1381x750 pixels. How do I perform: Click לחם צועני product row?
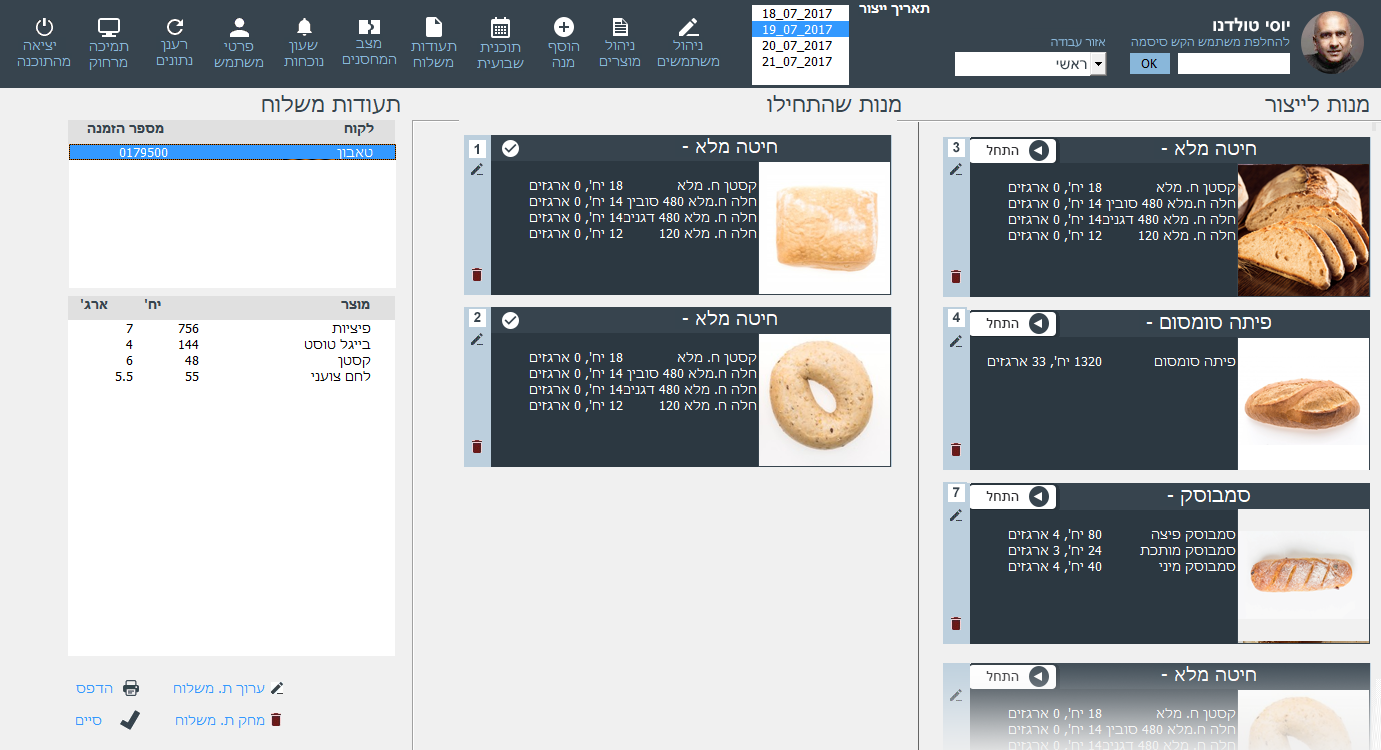coord(232,376)
